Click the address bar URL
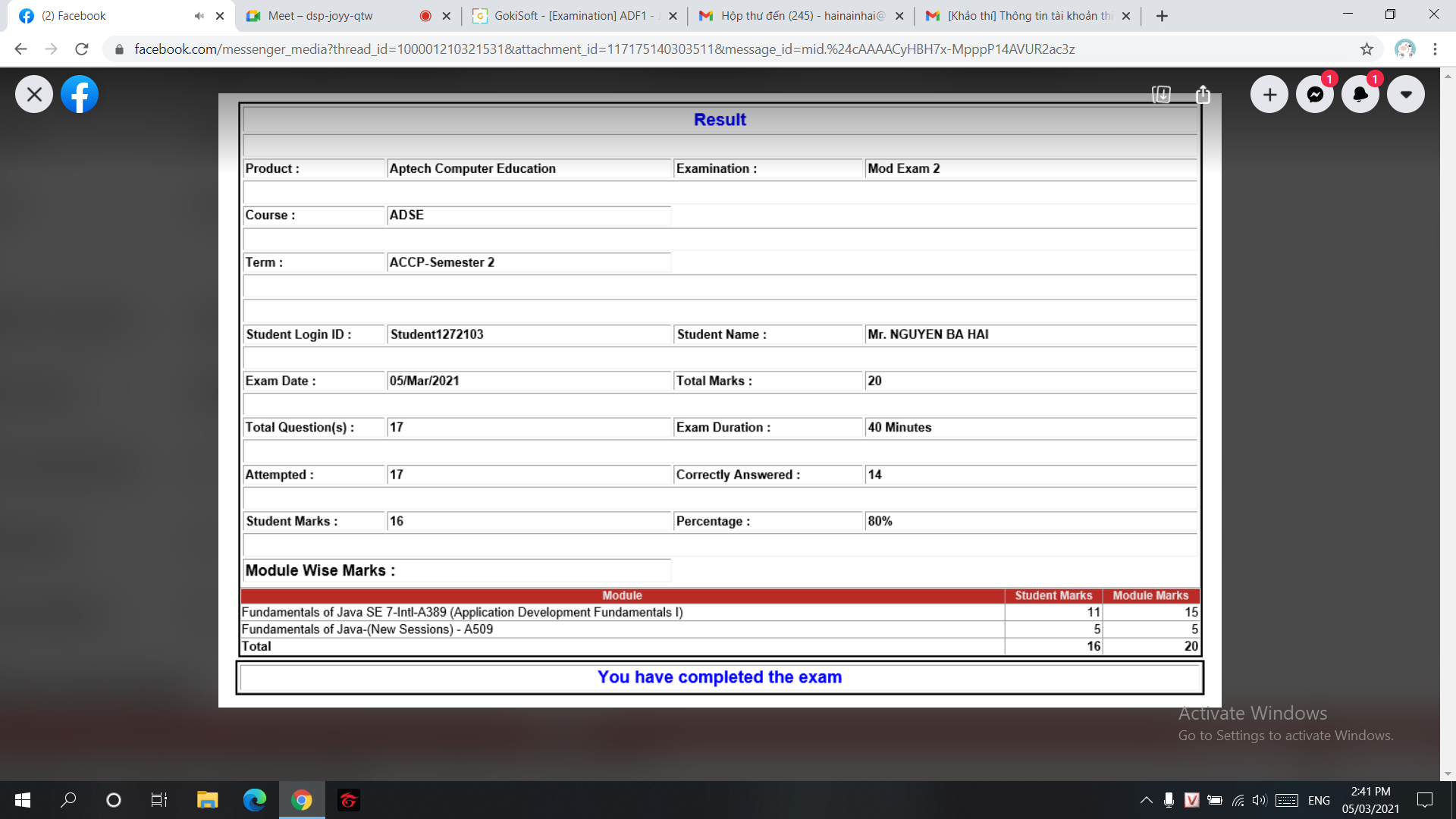 [x=604, y=49]
